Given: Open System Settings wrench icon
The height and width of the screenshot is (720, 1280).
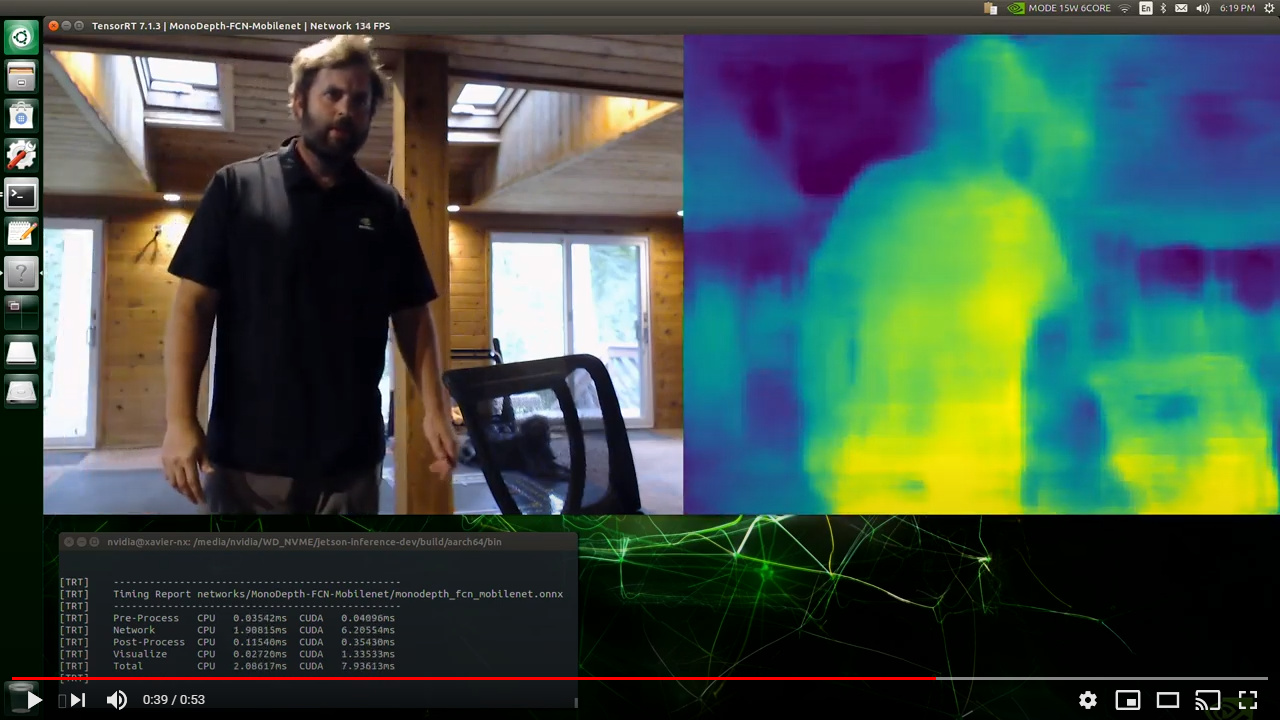Looking at the screenshot, I should coord(21,155).
